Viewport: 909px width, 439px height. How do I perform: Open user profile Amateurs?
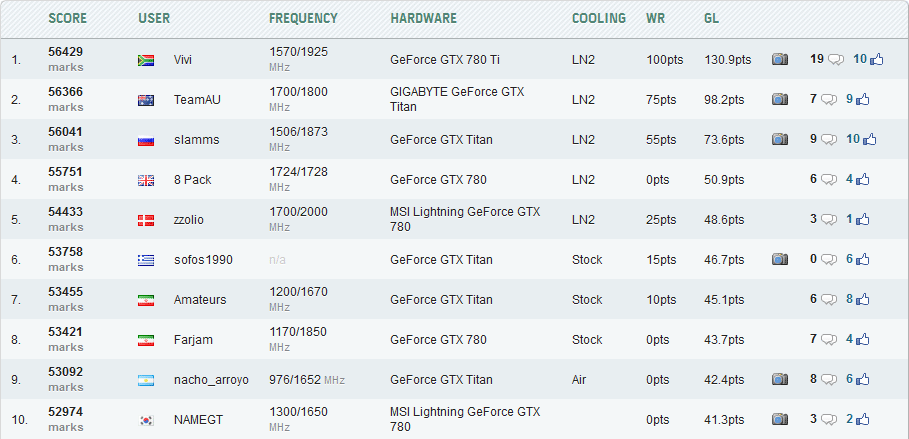point(200,299)
